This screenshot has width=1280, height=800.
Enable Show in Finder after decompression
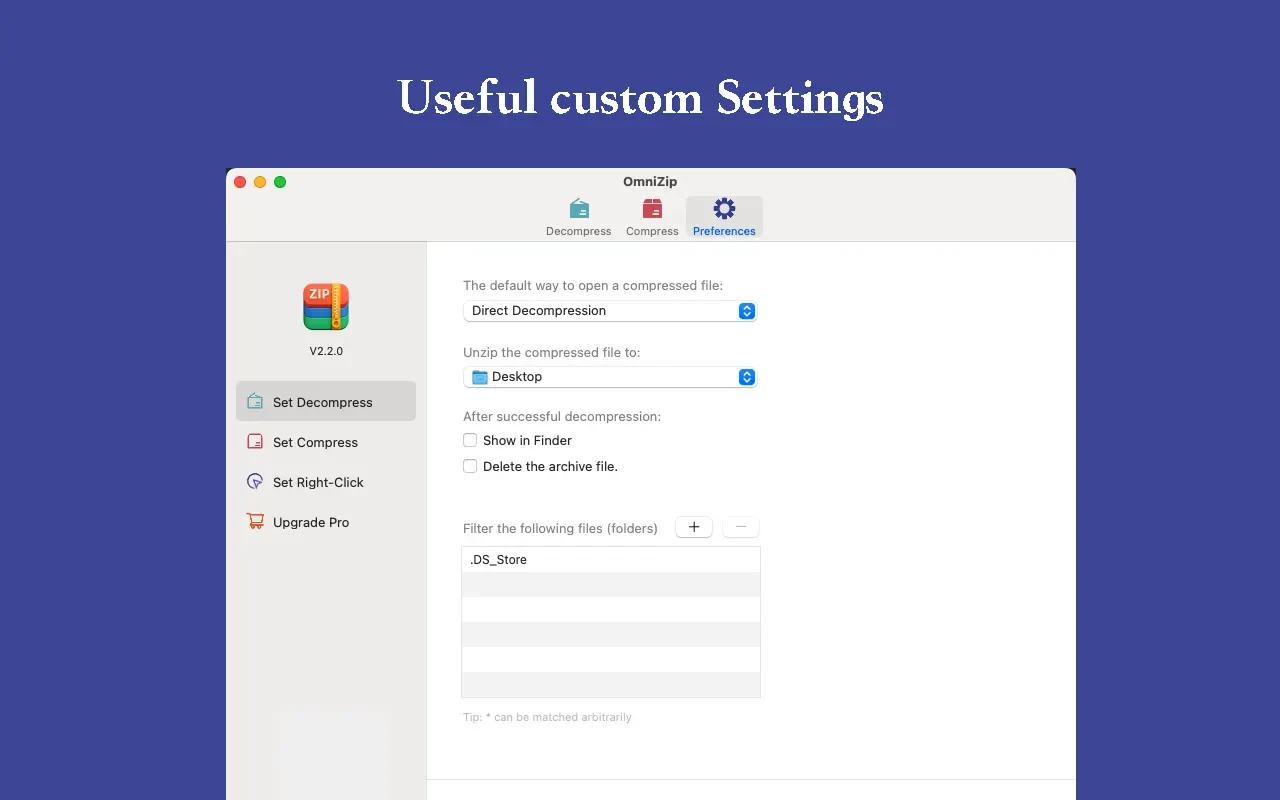[x=470, y=440]
